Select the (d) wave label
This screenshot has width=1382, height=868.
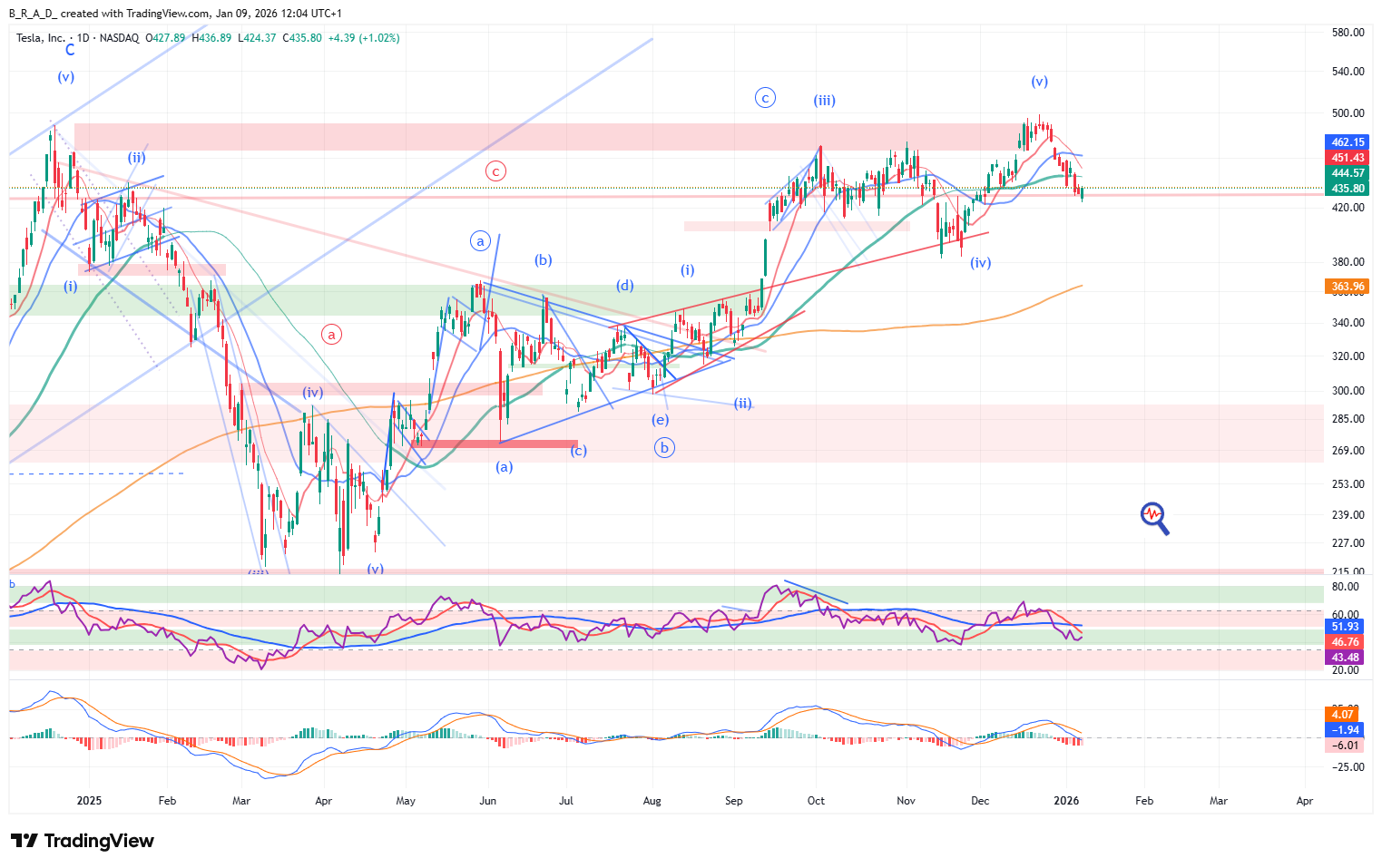tap(625, 286)
